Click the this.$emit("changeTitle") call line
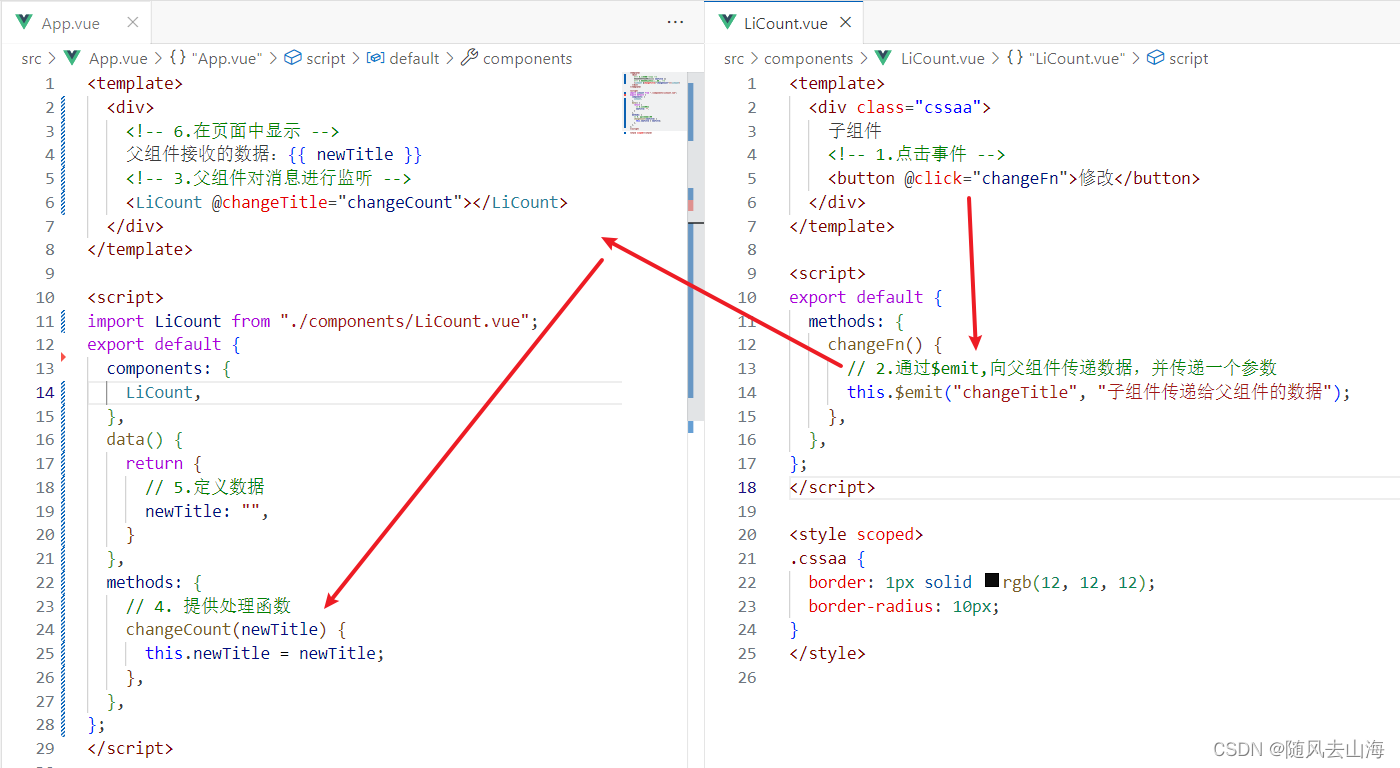1400x768 pixels. (x=1099, y=392)
